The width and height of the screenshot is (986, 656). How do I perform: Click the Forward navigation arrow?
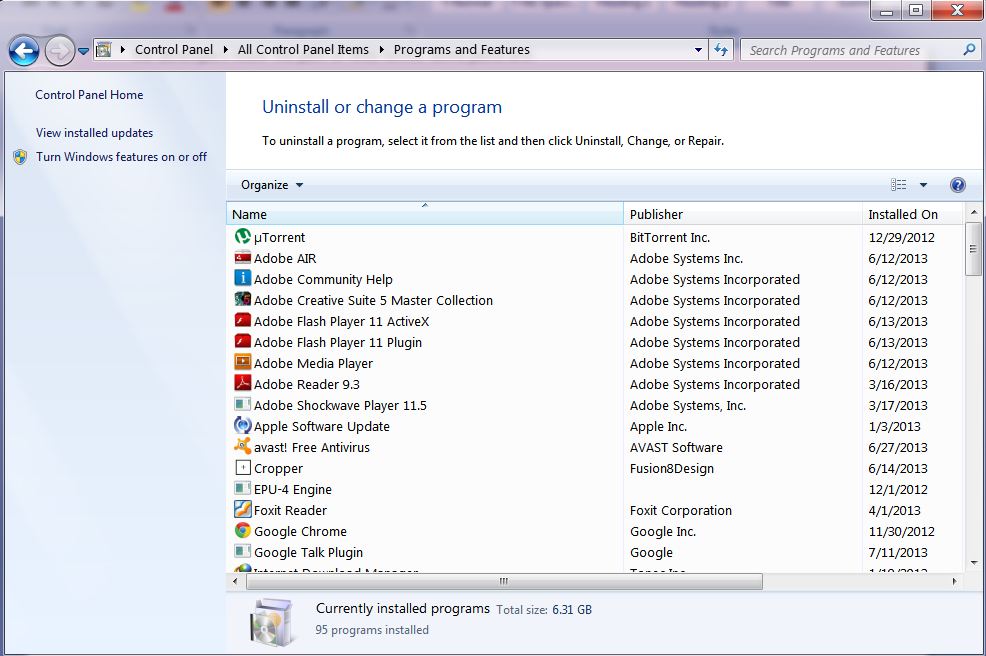click(60, 50)
